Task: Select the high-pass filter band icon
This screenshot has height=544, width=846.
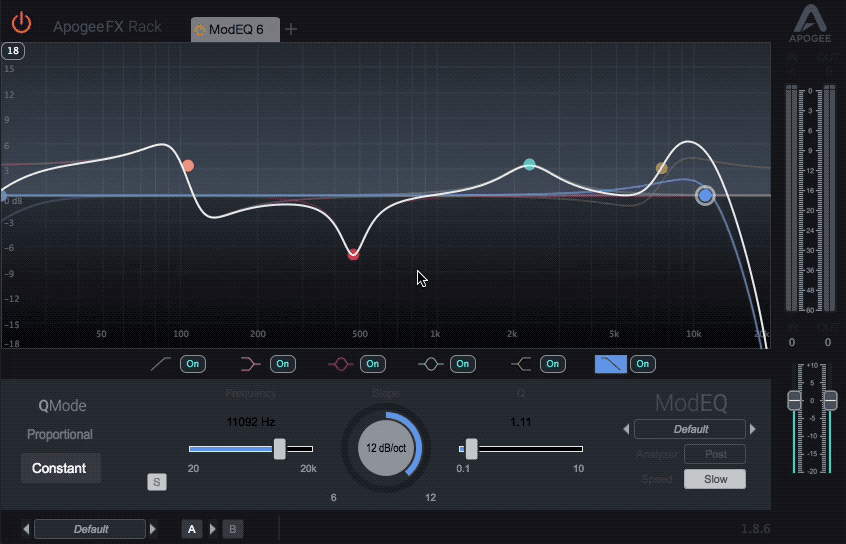Action: click(x=160, y=364)
